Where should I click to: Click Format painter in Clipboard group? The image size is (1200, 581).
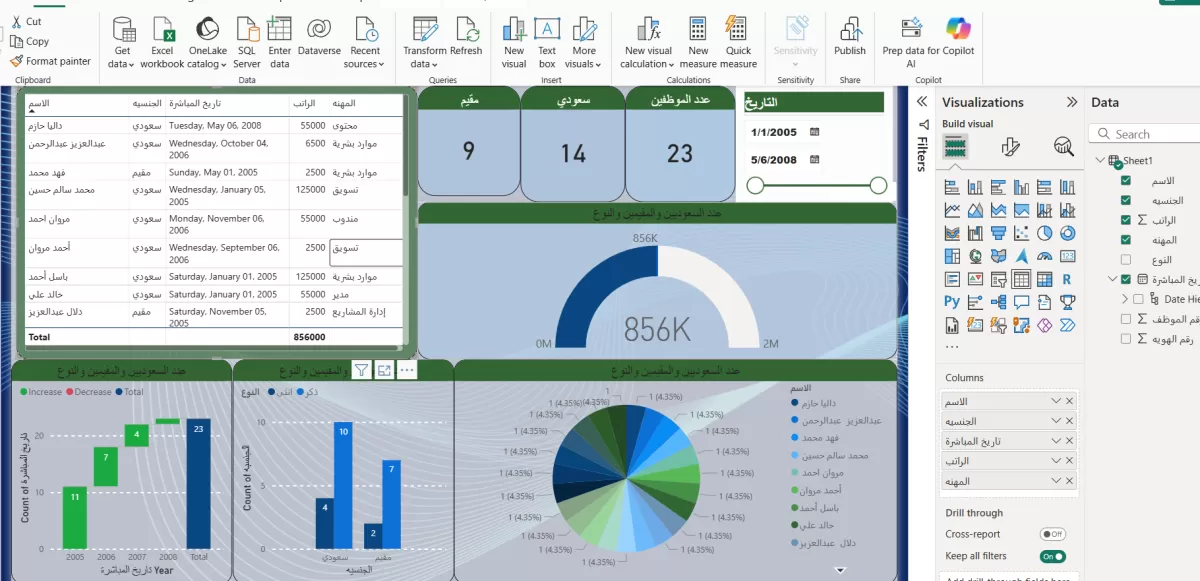tap(50, 61)
